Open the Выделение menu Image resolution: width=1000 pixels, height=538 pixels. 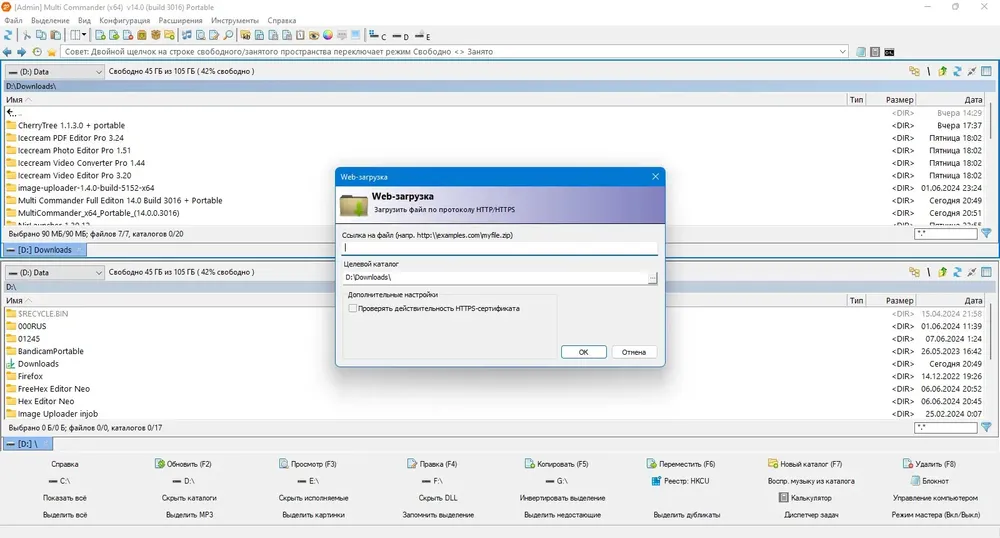[x=50, y=20]
